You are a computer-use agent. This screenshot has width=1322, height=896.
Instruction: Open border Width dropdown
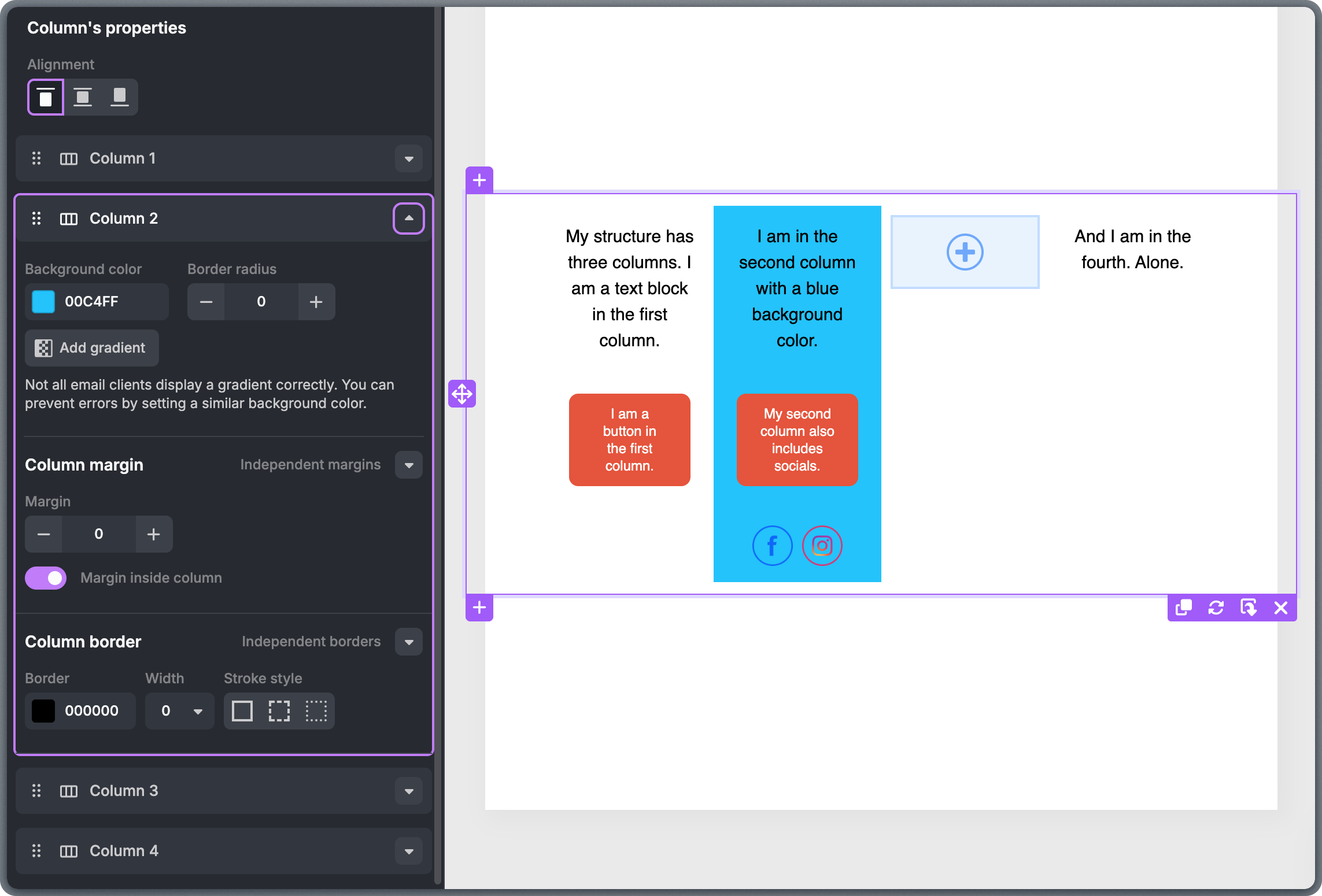[x=180, y=710]
